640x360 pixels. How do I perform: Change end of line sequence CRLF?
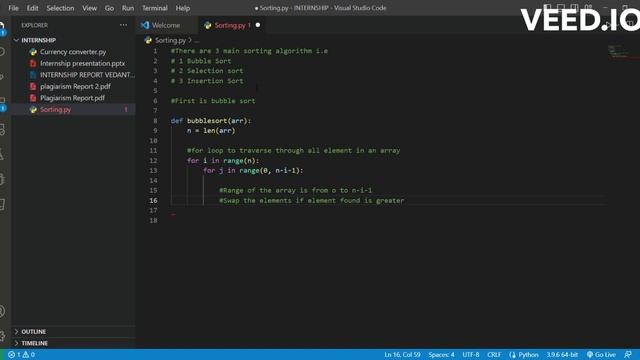(494, 354)
